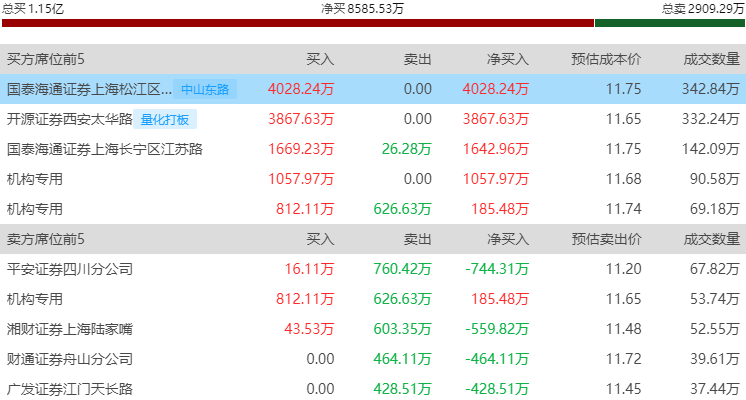
Task: Select the 总卖 2909.29万 label
Action: click(x=703, y=9)
